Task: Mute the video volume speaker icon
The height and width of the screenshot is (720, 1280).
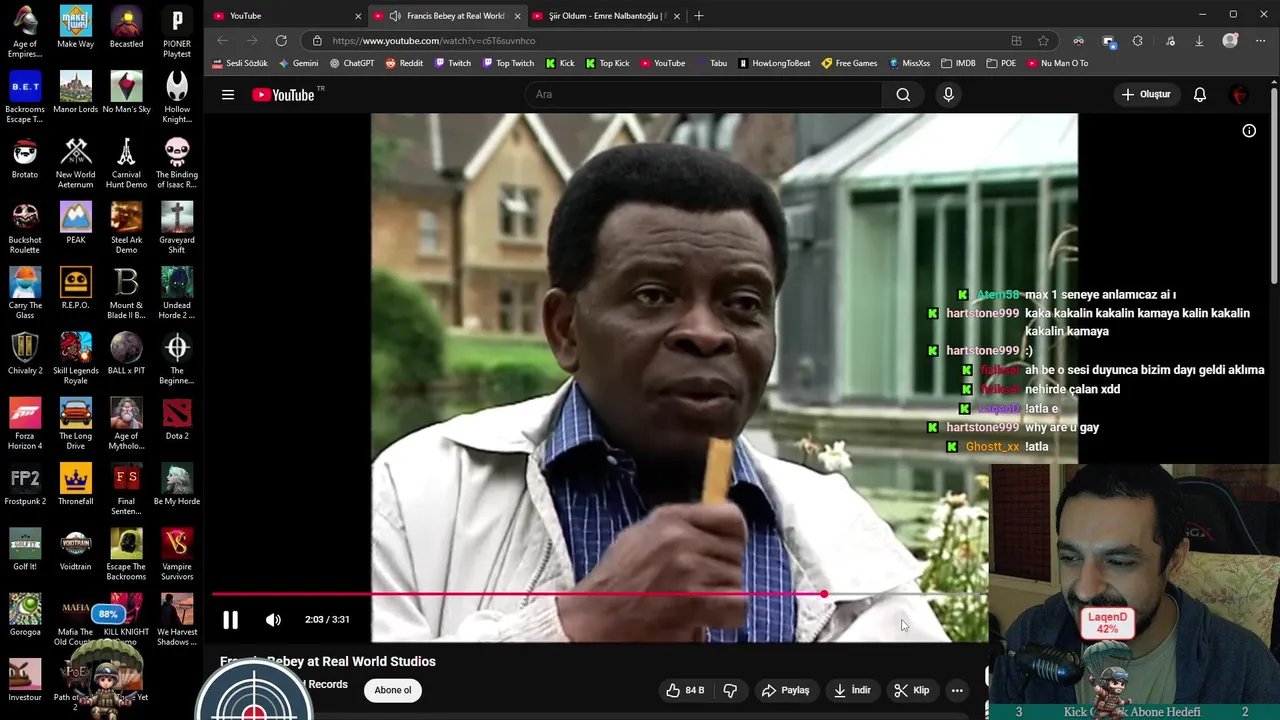Action: (273, 620)
